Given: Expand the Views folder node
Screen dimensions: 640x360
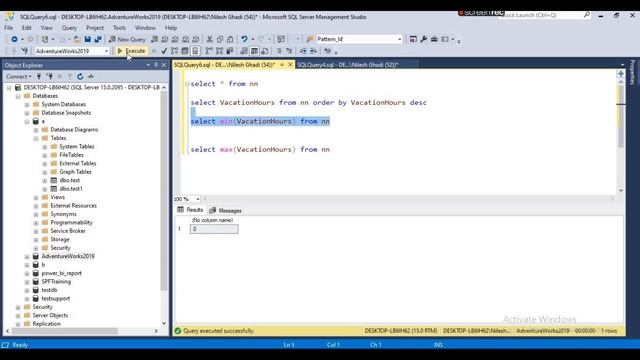Looking at the screenshot, I should 36,198.
